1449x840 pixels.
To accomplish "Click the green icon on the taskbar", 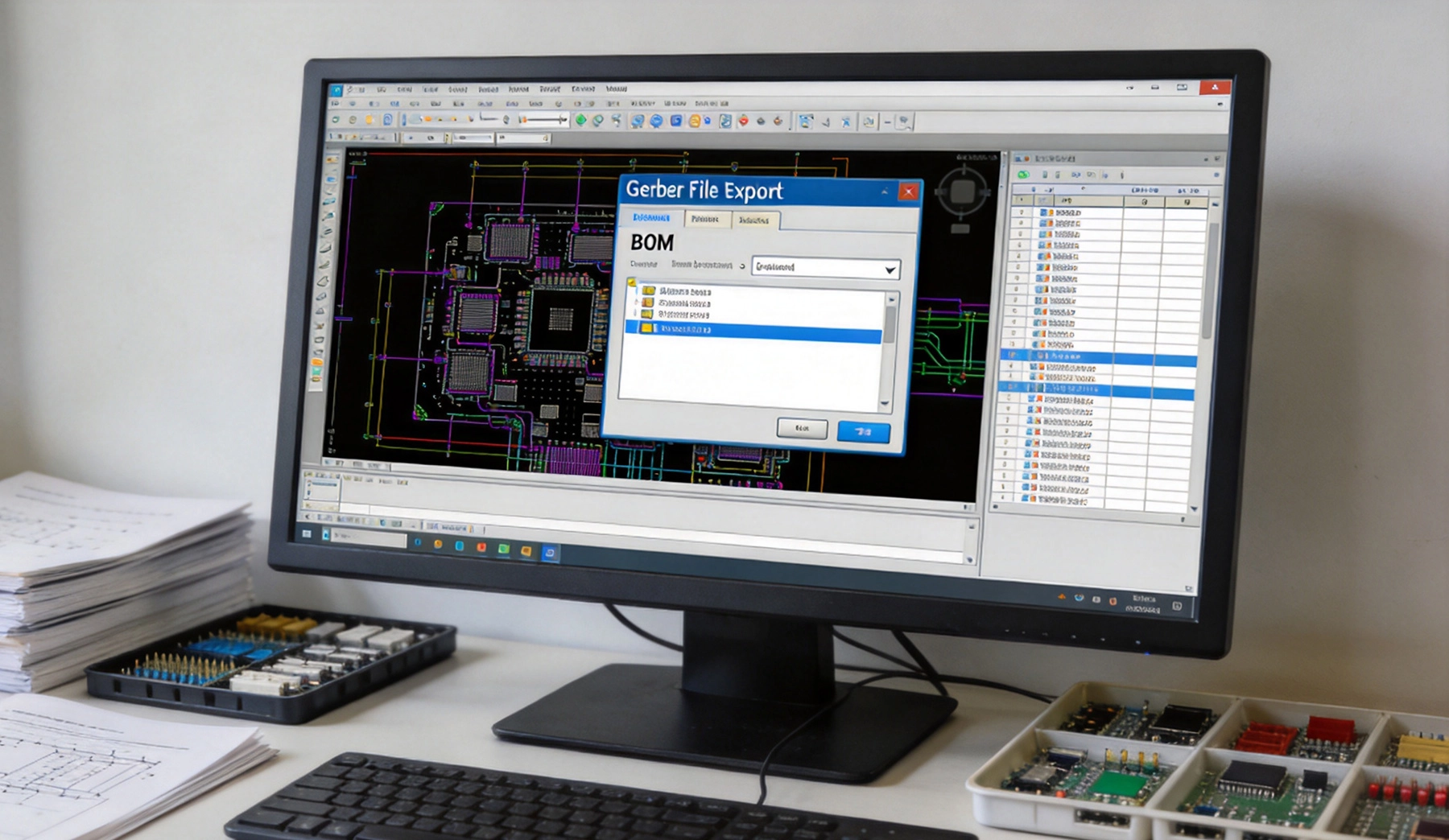I will (504, 549).
